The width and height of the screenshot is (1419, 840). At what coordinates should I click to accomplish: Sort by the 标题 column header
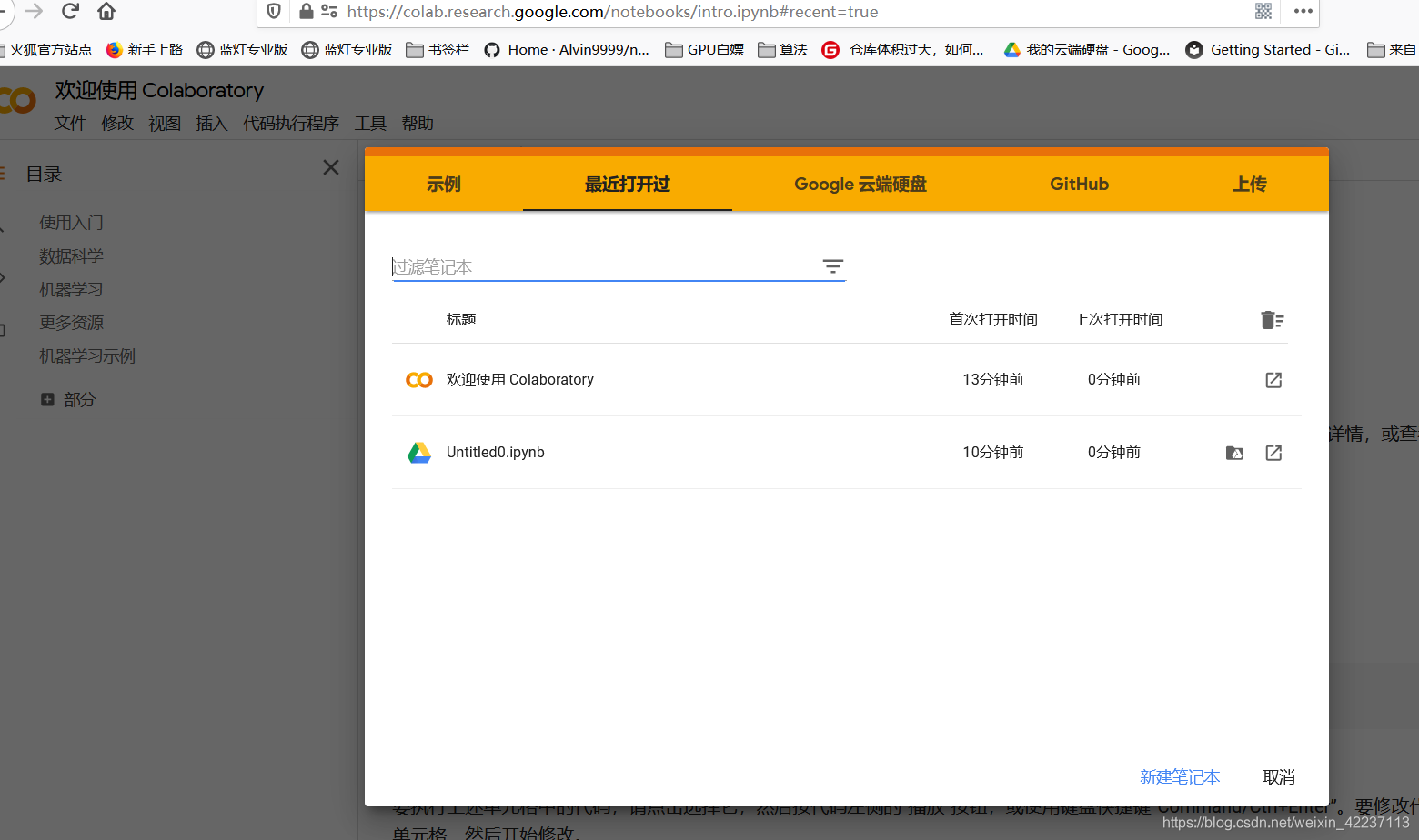pyautogui.click(x=461, y=320)
